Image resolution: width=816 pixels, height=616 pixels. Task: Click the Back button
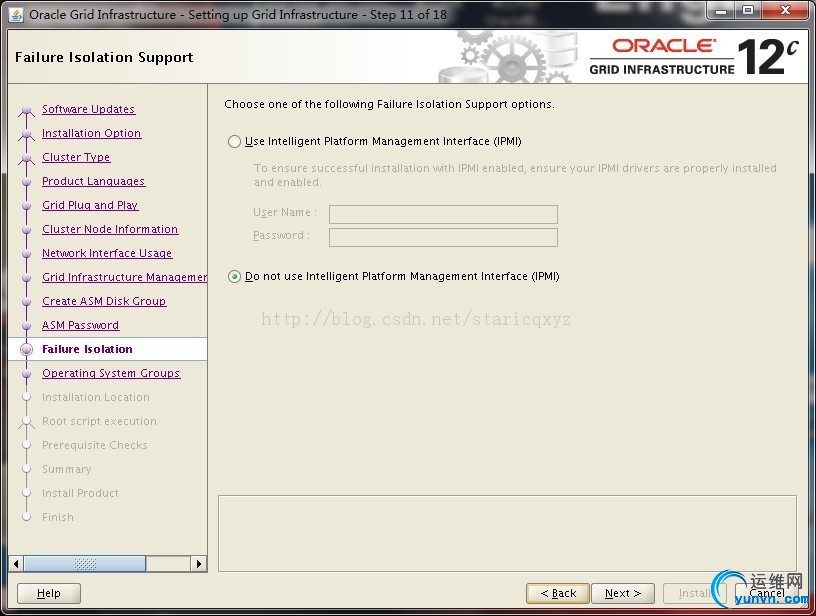tap(558, 593)
